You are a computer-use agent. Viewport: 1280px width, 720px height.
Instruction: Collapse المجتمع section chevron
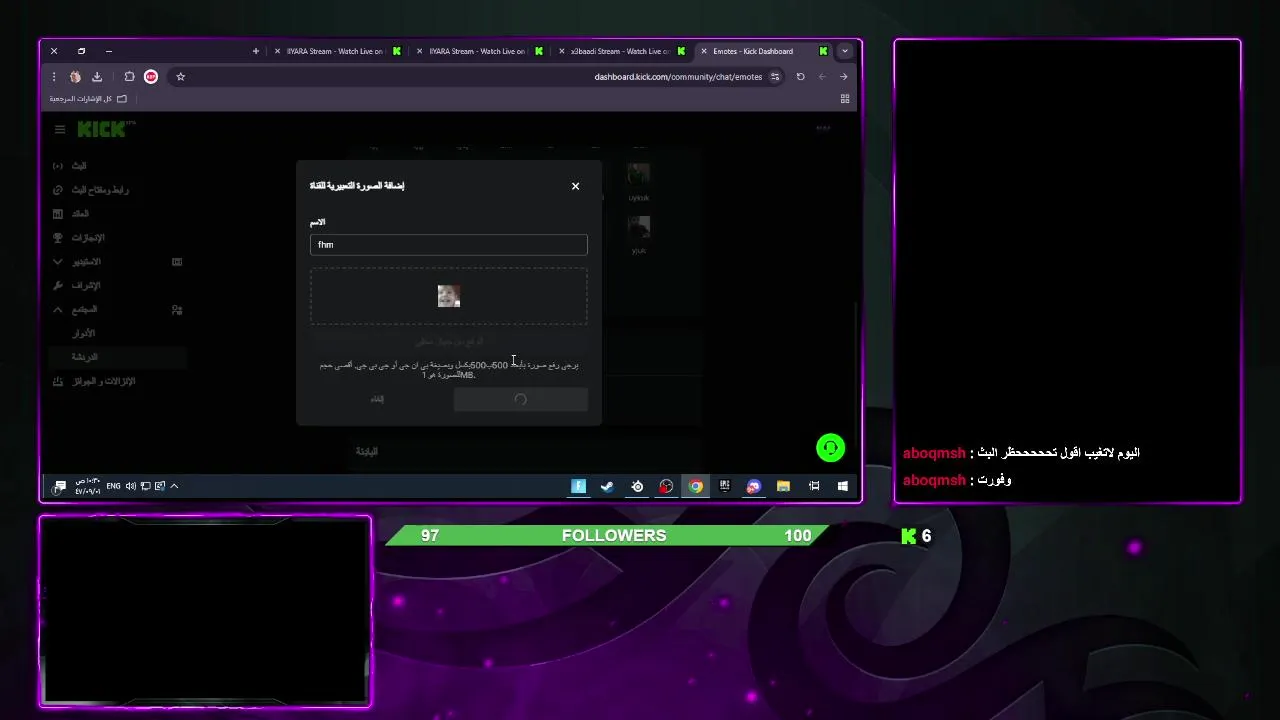(x=57, y=310)
